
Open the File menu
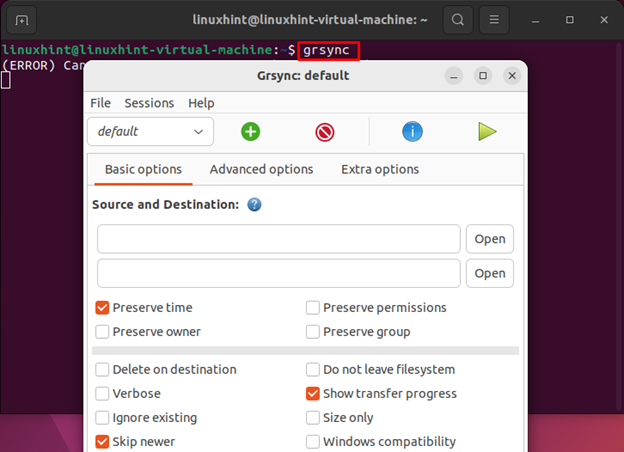(100, 103)
